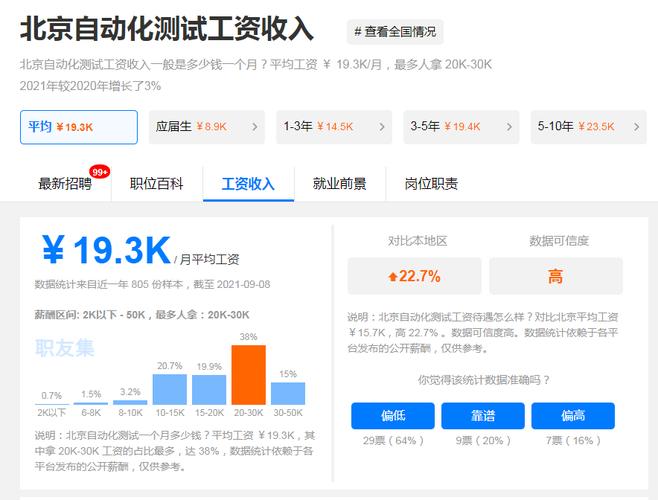Switch to the 最新招聘 tab
Image resolution: width=658 pixels, height=500 pixels.
65,184
